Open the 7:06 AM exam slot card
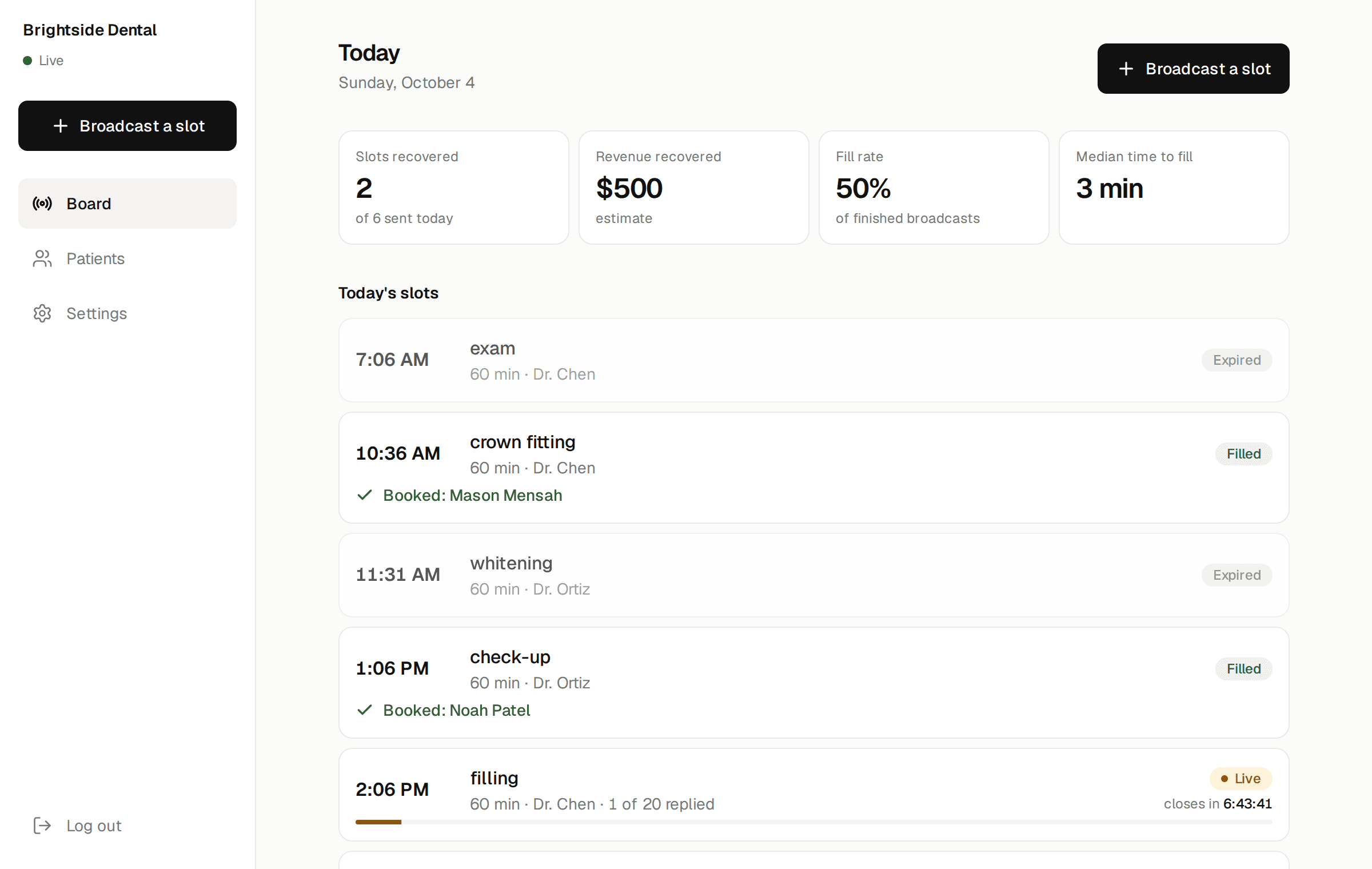The image size is (1372, 869). coord(813,360)
